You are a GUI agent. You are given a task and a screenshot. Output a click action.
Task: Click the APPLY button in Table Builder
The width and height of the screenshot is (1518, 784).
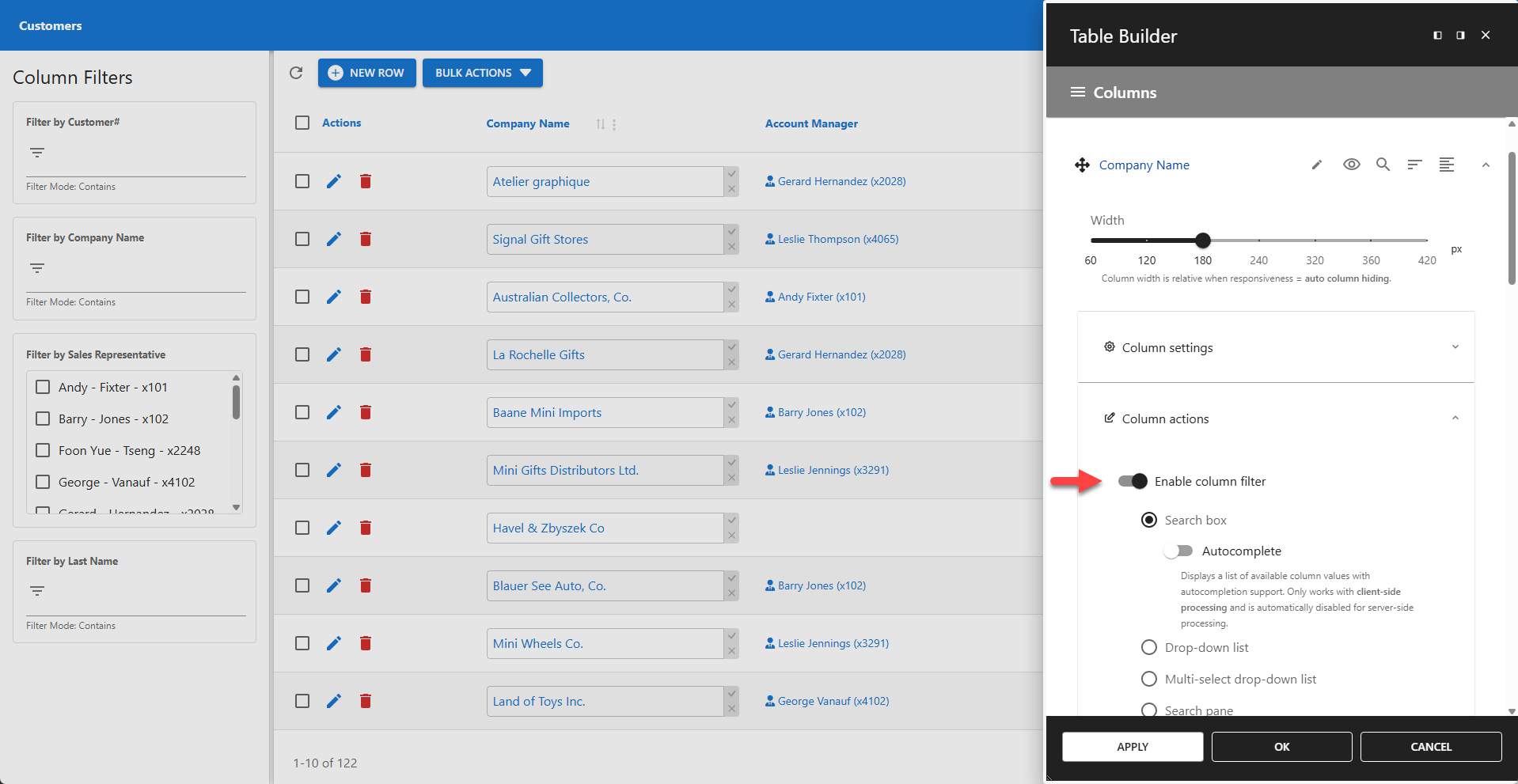click(x=1132, y=746)
